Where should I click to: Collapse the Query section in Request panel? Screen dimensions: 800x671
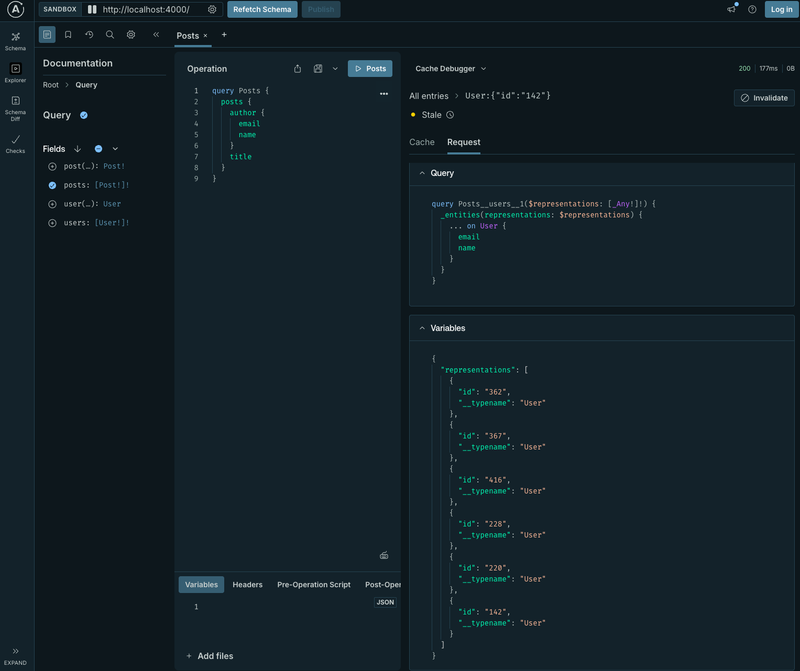coord(421,172)
